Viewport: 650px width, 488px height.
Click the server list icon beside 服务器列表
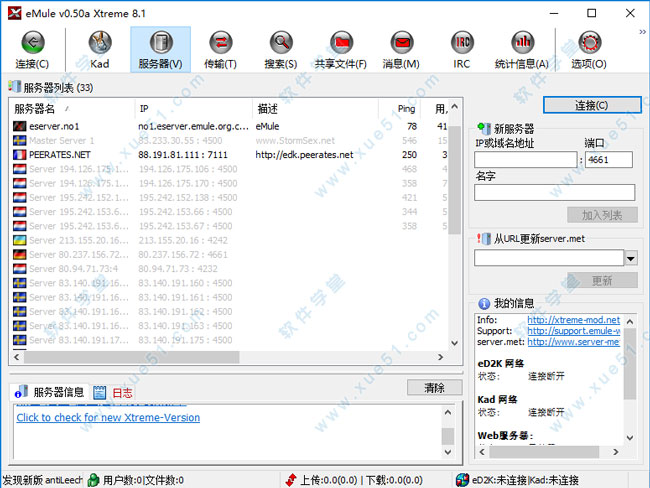[x=14, y=87]
